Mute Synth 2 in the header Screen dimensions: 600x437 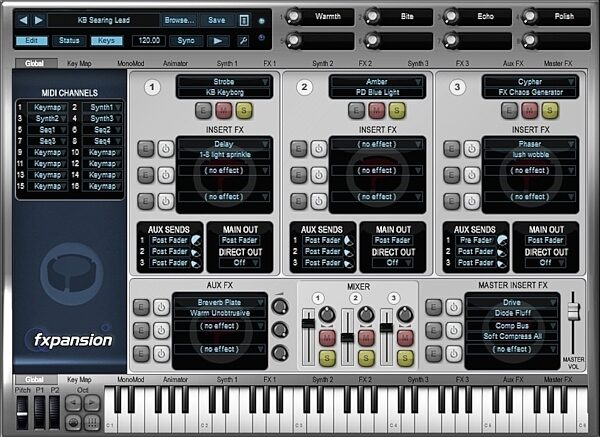point(377,111)
